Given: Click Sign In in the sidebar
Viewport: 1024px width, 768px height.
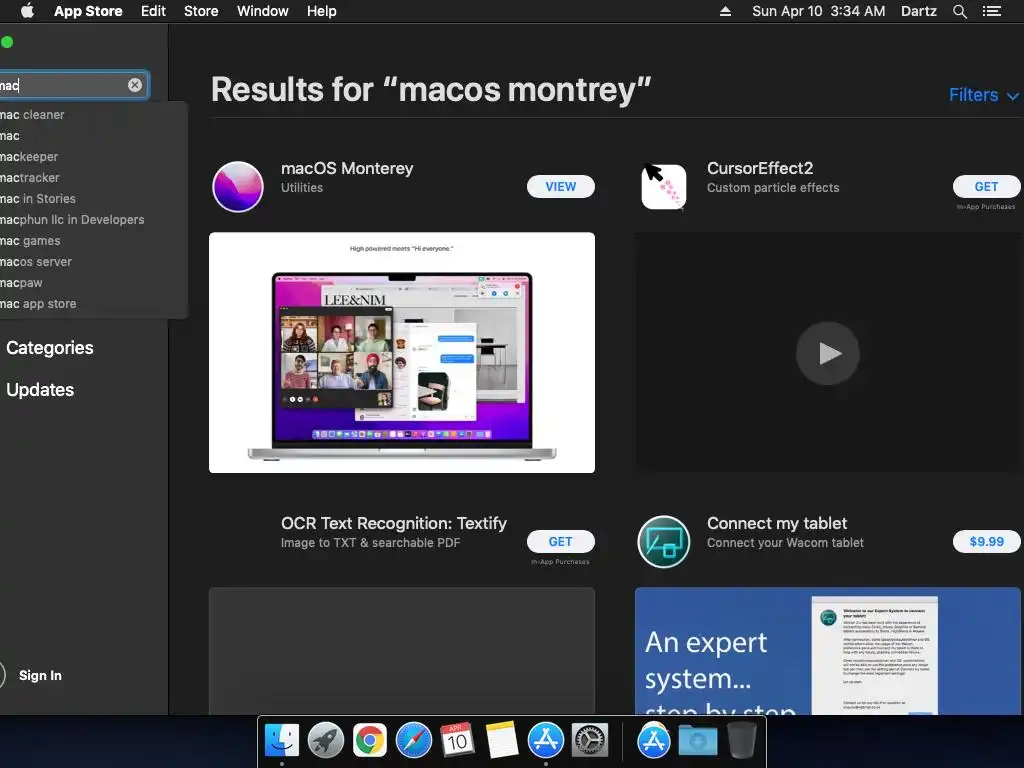Looking at the screenshot, I should 40,676.
